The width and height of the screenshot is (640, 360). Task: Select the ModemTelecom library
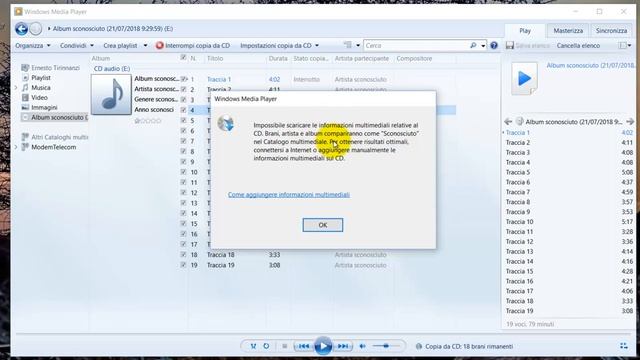[x=53, y=147]
